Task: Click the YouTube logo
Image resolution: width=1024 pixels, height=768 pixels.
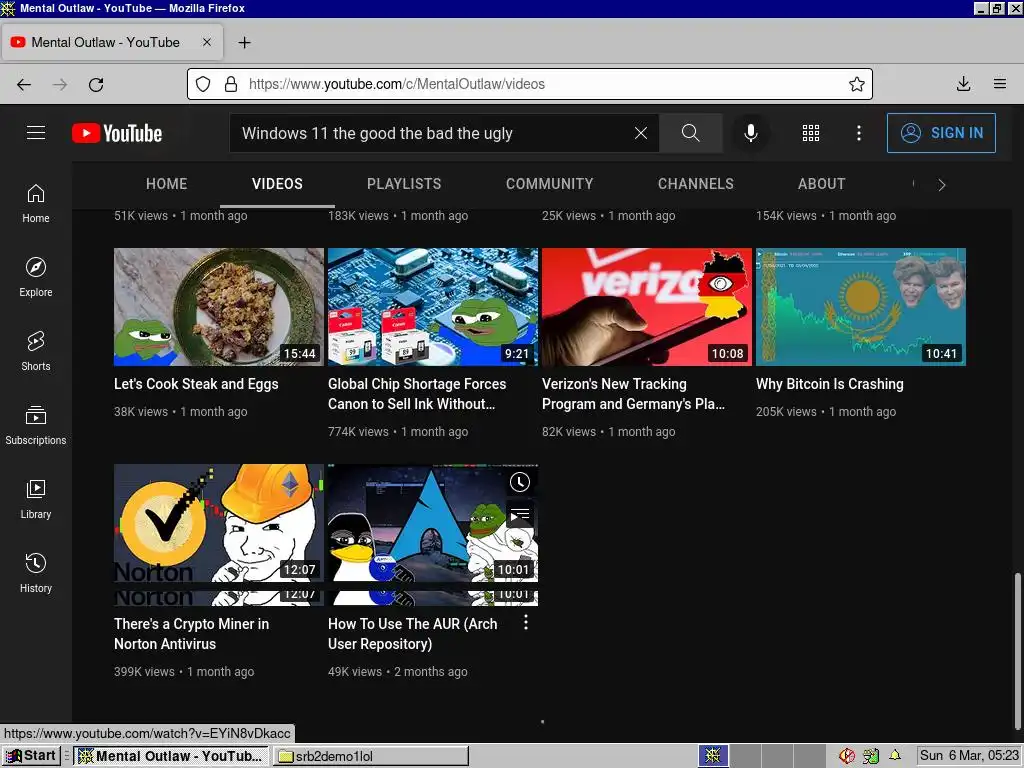Action: pos(117,133)
